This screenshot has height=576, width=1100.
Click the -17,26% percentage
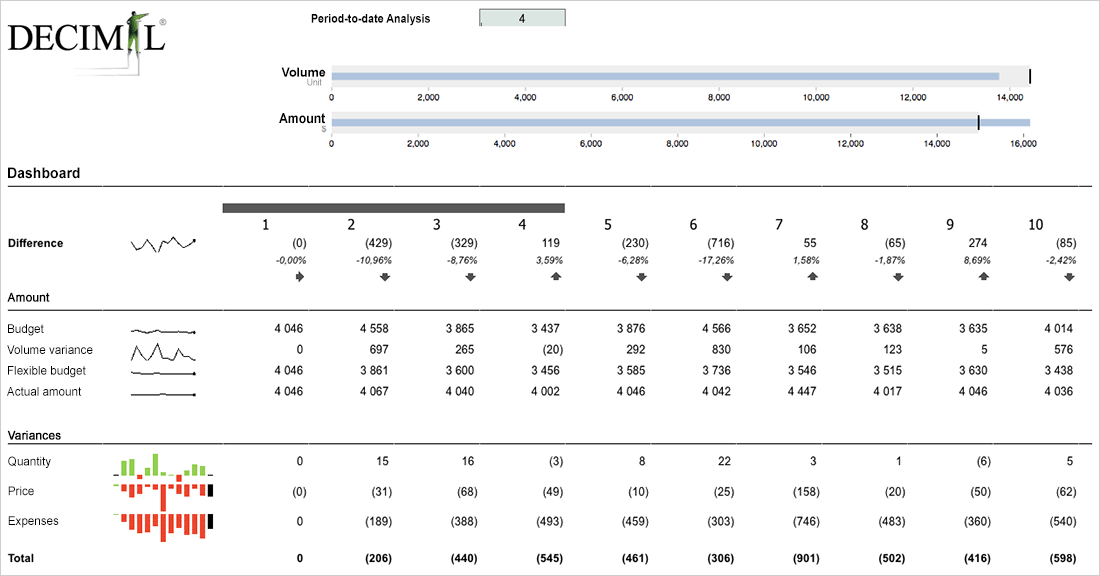716,260
